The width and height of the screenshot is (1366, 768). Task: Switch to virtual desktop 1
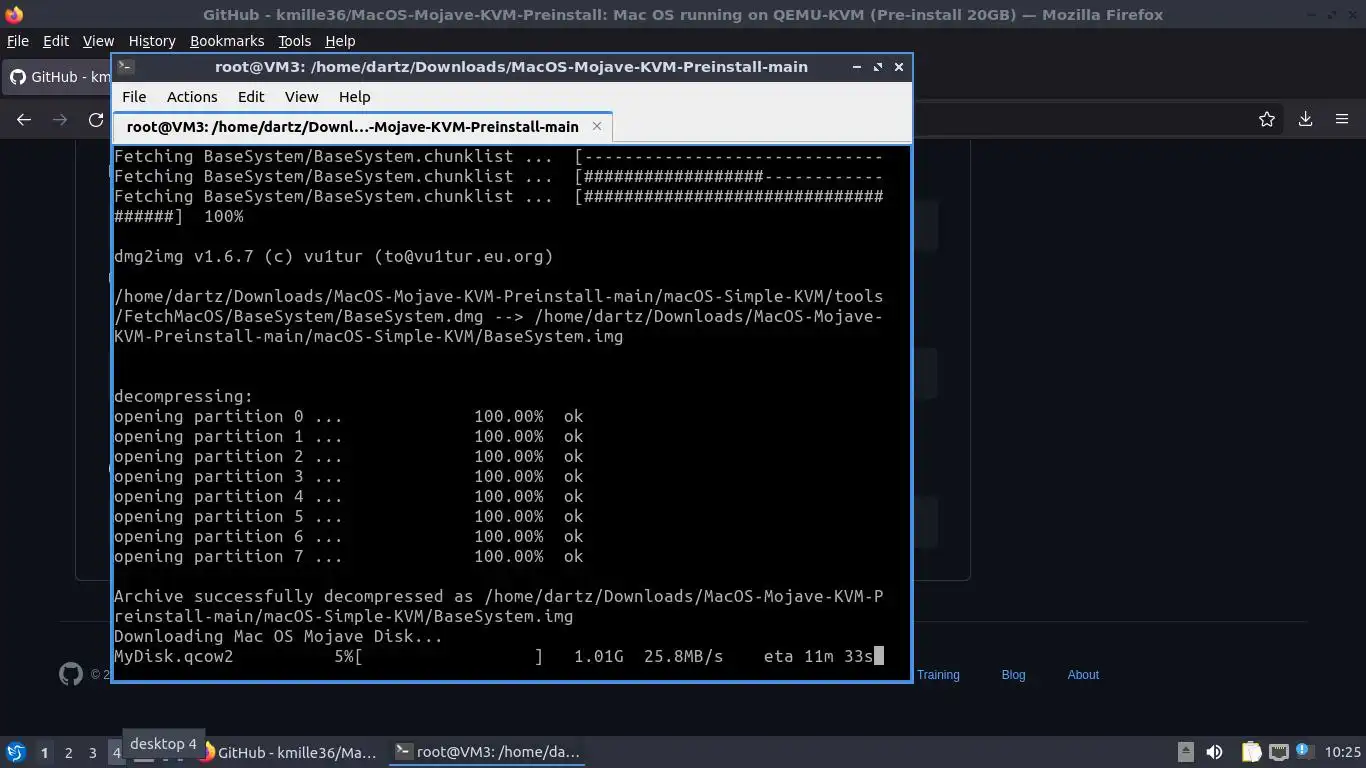click(x=44, y=752)
